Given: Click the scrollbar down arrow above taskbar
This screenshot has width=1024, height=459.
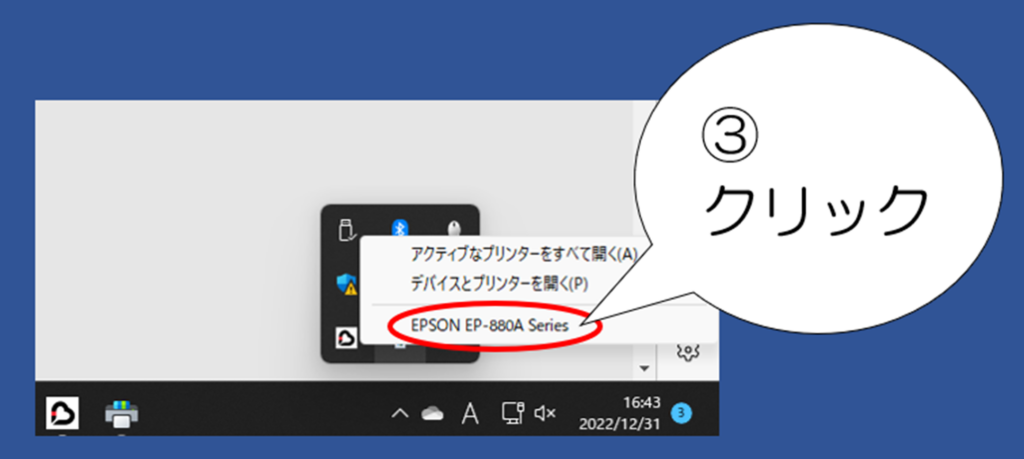Looking at the screenshot, I should click(645, 369).
